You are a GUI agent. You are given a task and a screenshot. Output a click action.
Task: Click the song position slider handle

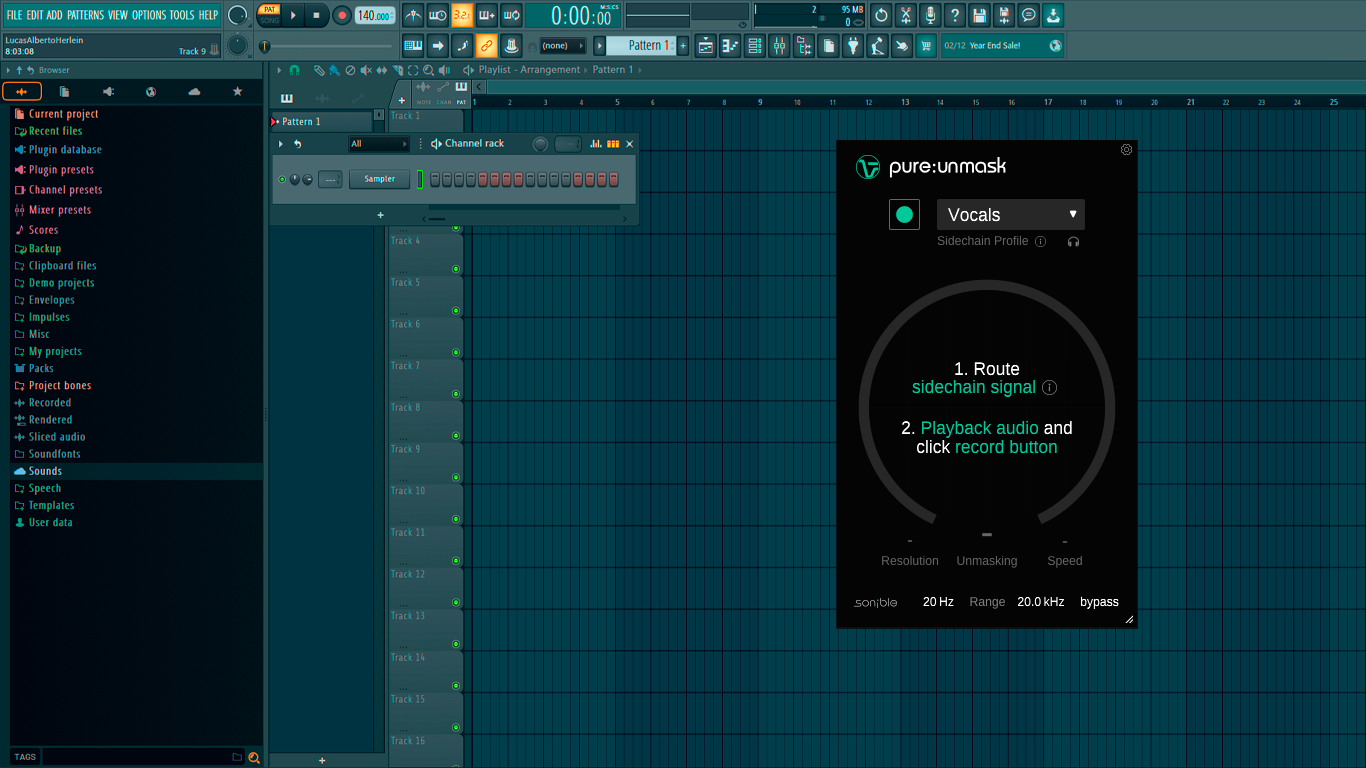pos(265,46)
